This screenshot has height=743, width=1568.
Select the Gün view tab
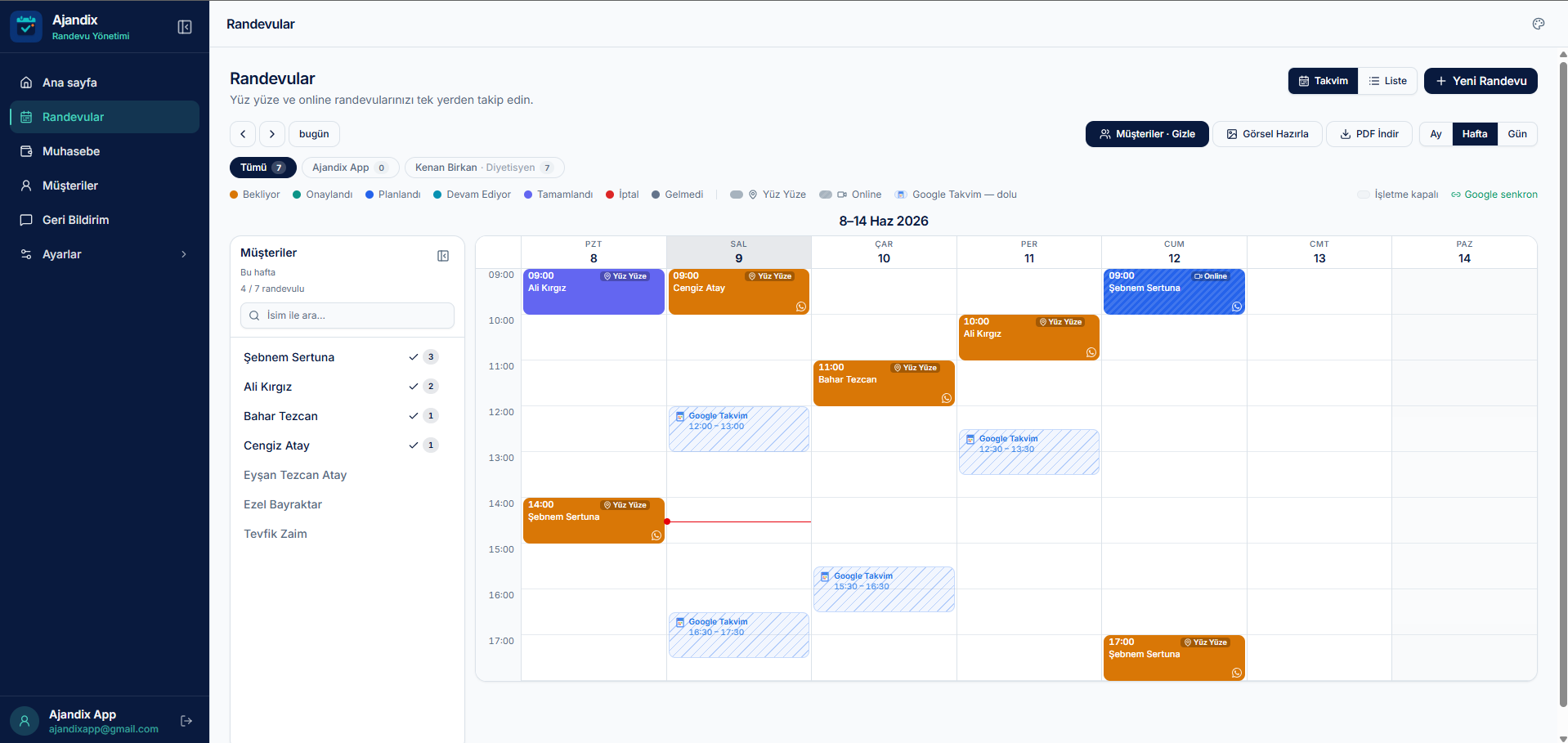[1517, 134]
